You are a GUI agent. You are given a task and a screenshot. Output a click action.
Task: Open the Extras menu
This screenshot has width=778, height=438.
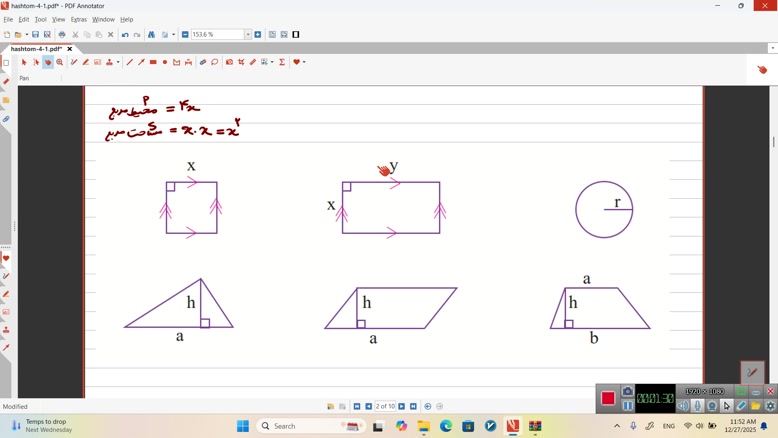(78, 19)
